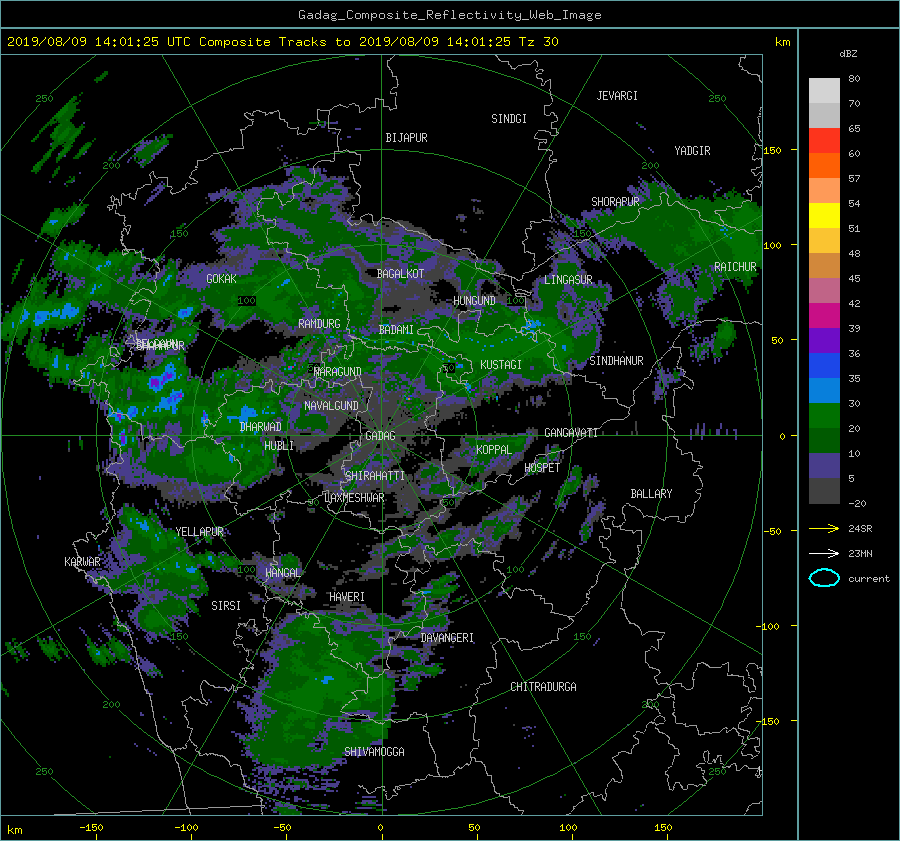Click the 80 value on dBZ scale
Screen dimensions: 900x841
854,79
